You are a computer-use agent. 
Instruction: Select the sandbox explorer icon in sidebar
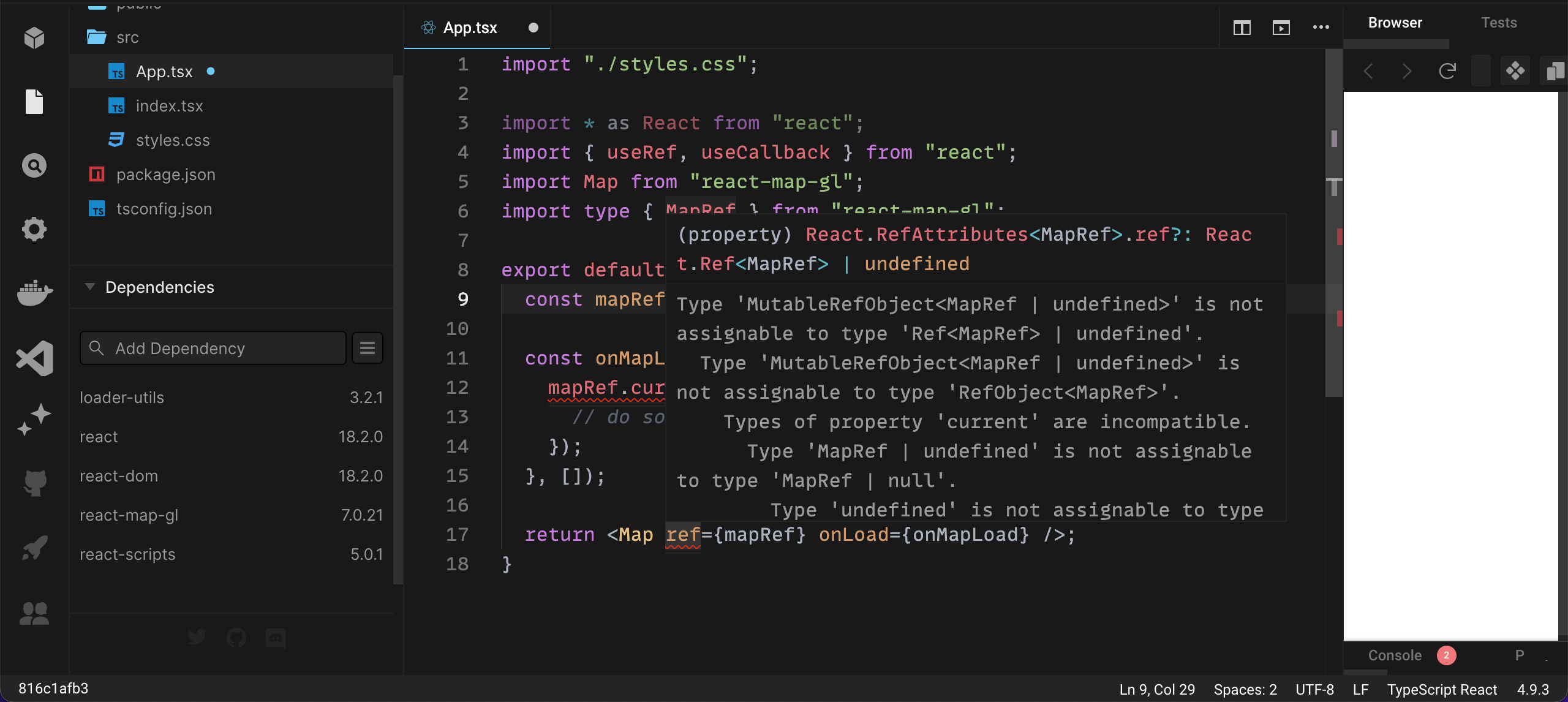(x=34, y=38)
